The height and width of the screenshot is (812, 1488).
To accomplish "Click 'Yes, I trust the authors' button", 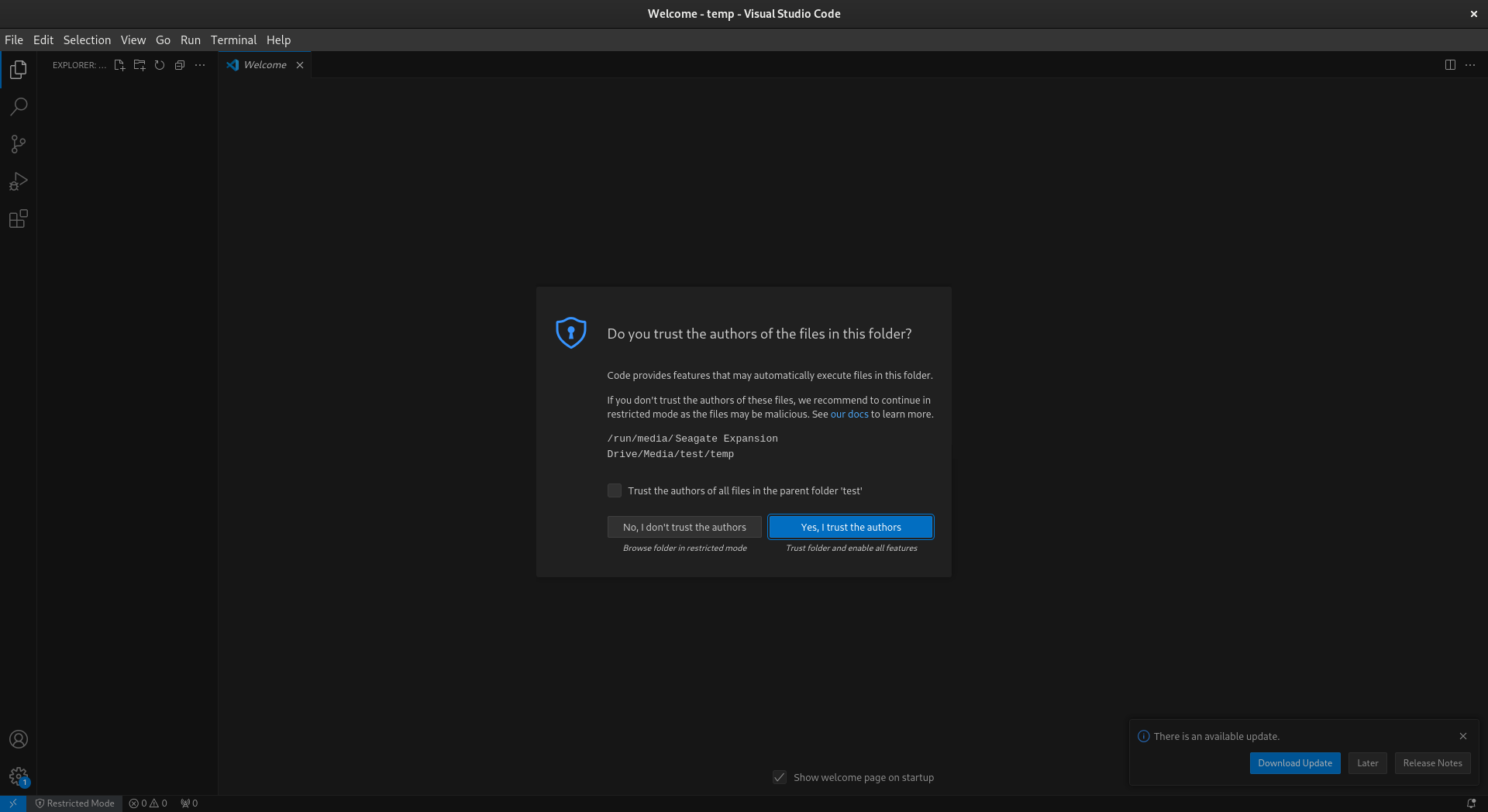I will (x=851, y=527).
